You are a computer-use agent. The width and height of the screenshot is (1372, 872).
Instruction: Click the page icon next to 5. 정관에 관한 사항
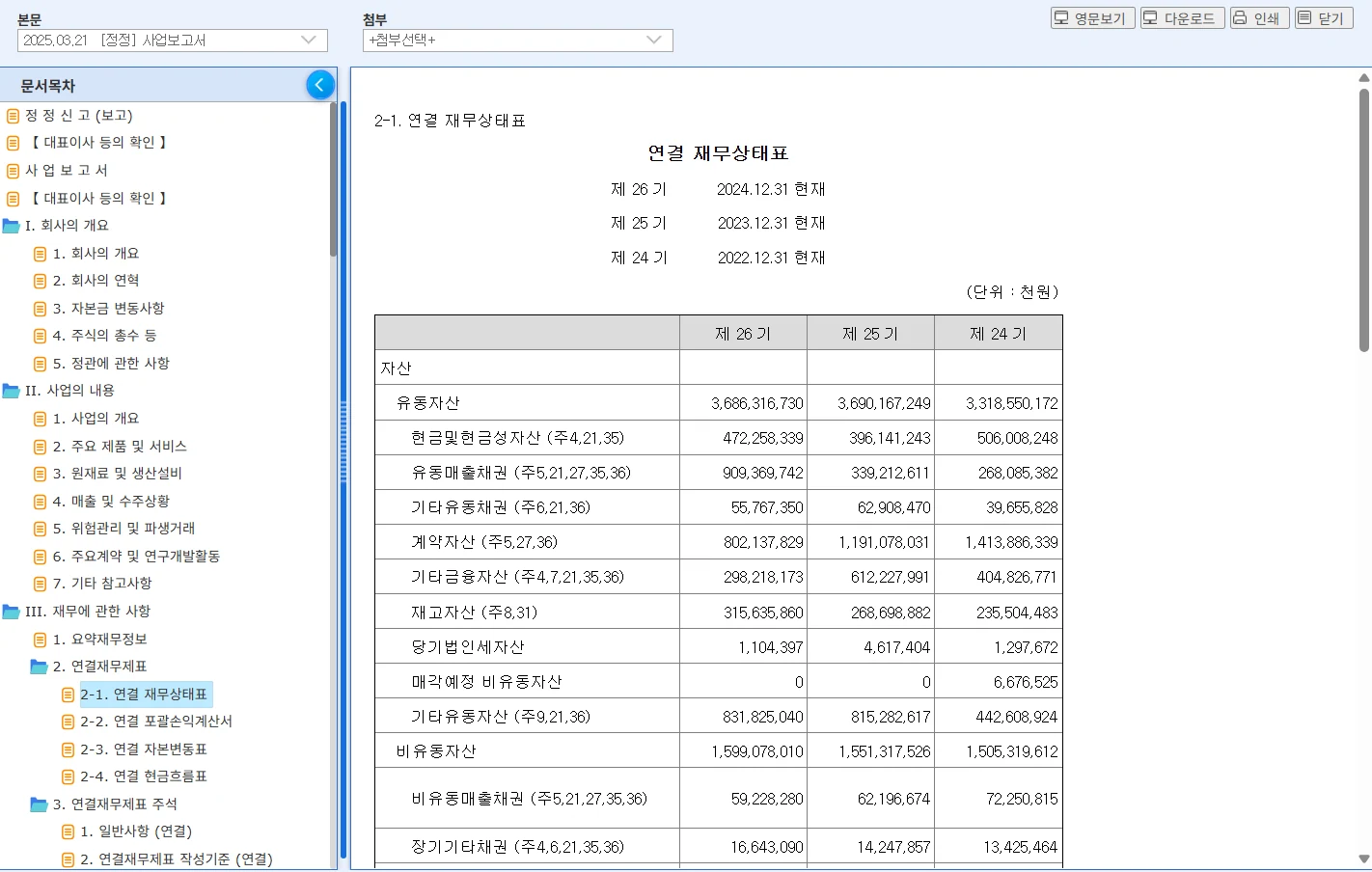(x=40, y=364)
